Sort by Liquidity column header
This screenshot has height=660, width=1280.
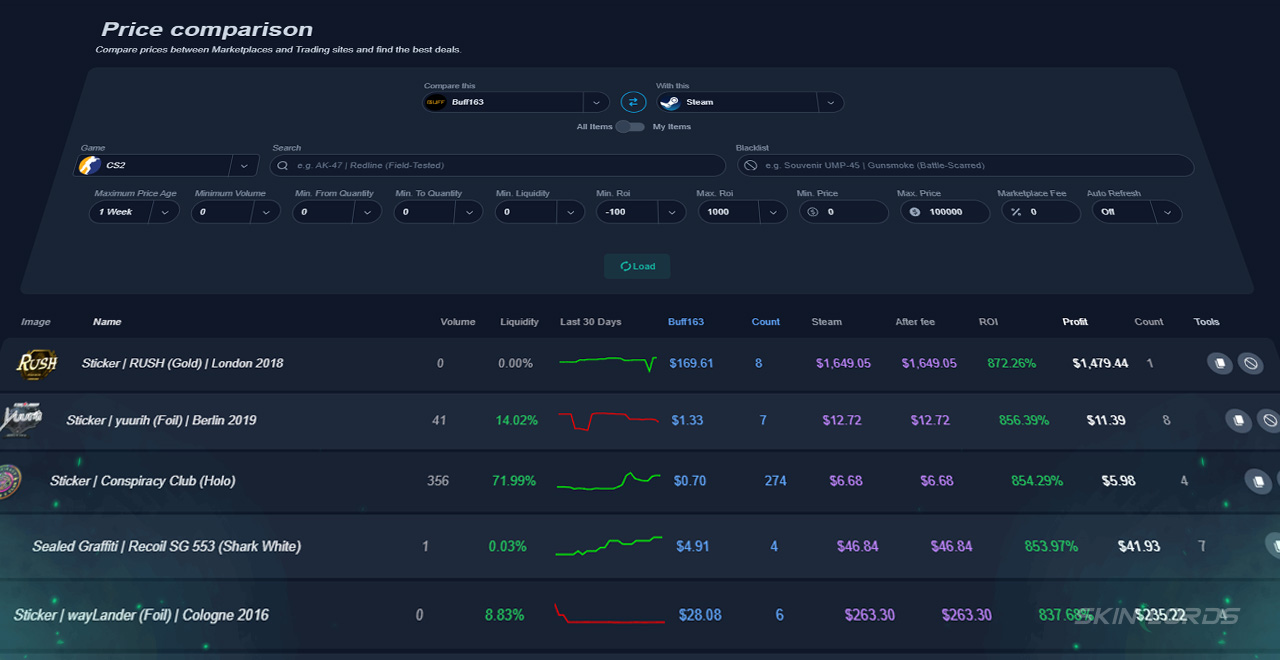[519, 322]
